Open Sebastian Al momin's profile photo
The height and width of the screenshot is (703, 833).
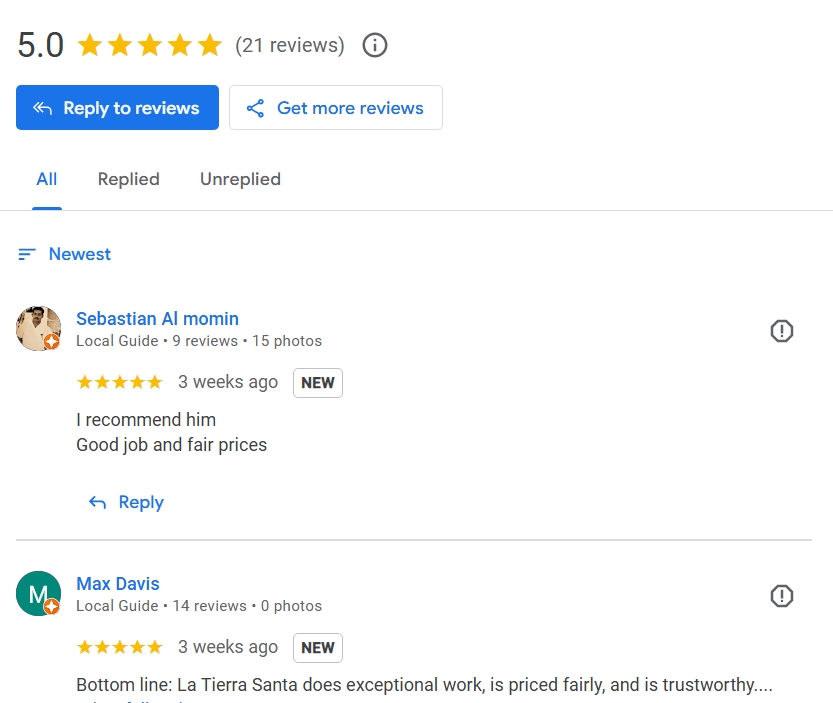pyautogui.click(x=39, y=328)
